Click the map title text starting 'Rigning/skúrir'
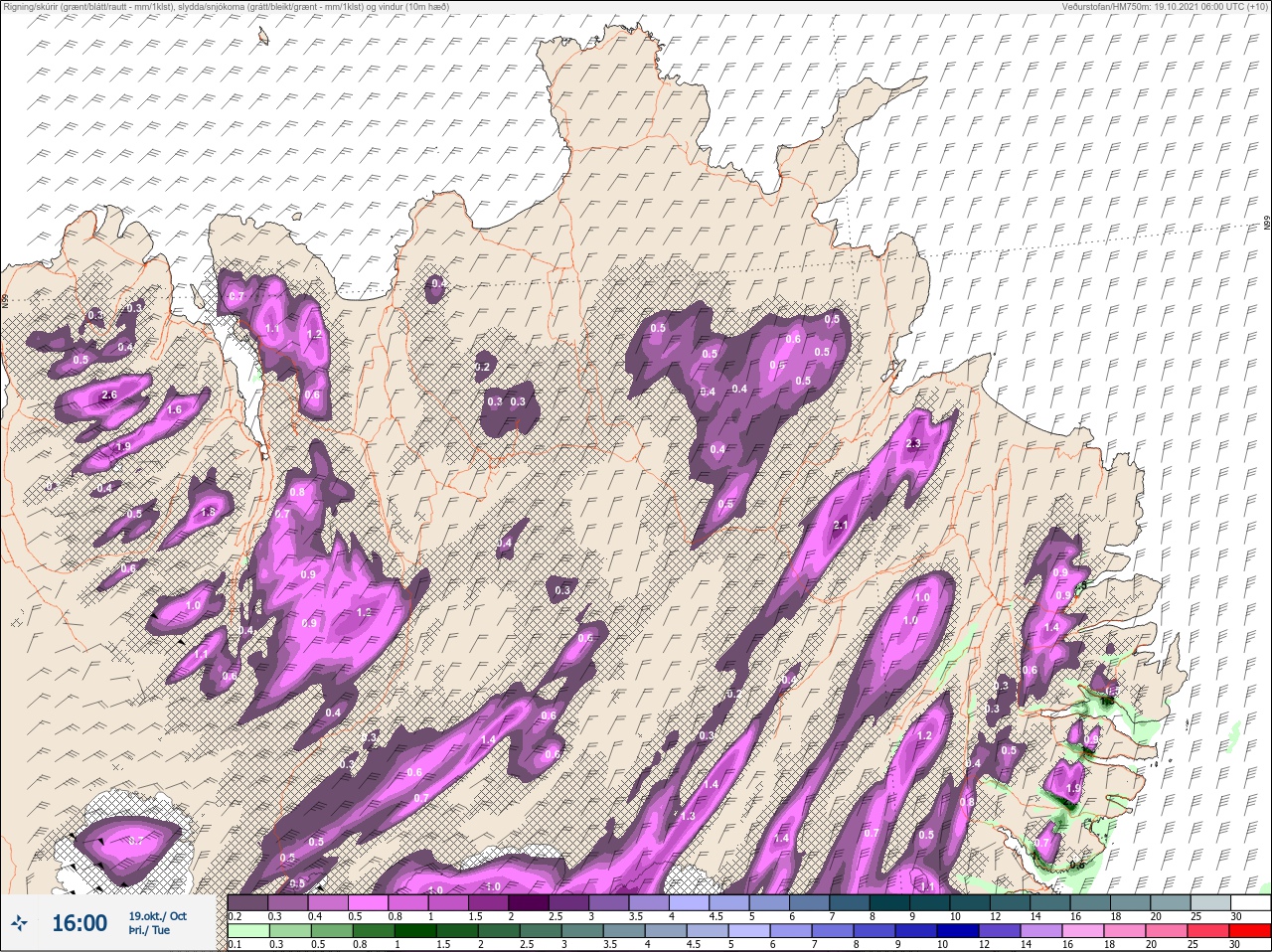This screenshot has width=1272, height=952. (x=226, y=6)
